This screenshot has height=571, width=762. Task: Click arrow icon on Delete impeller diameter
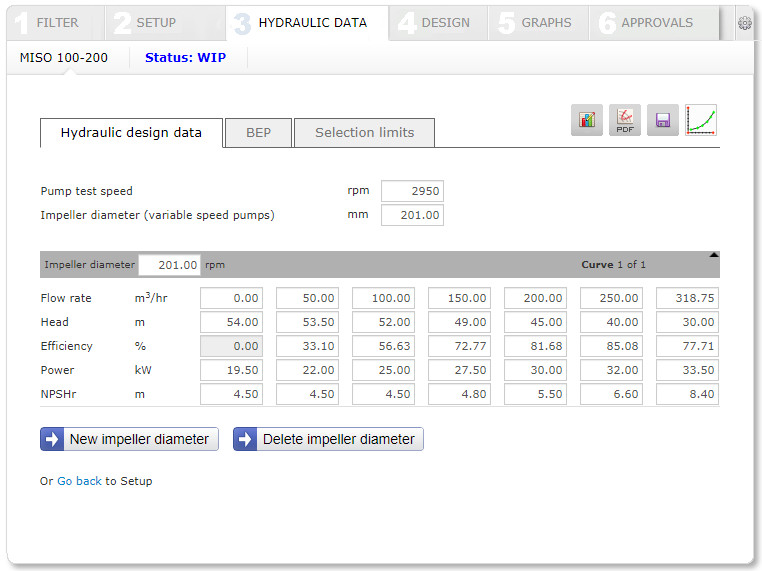click(245, 439)
